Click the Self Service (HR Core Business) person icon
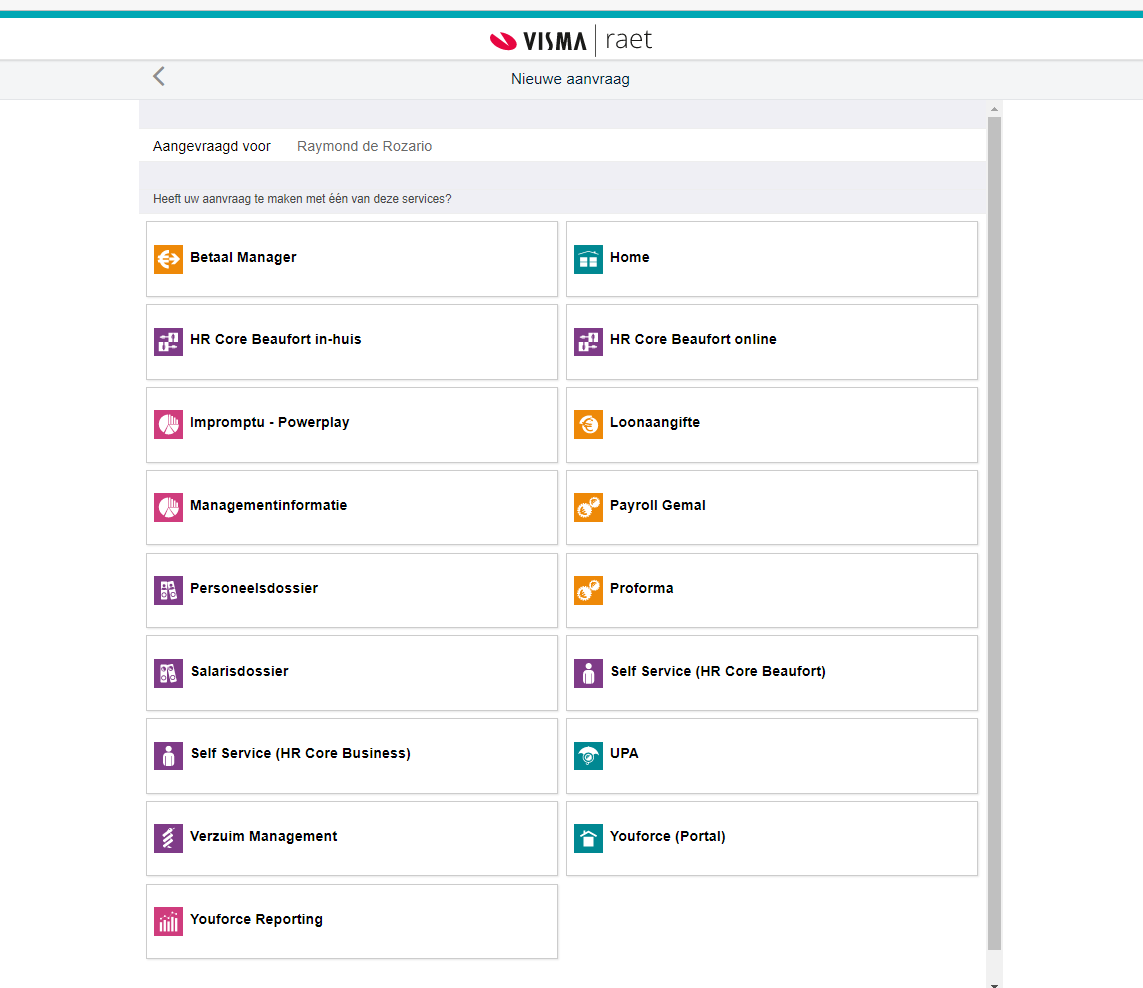1143x988 pixels. coord(168,756)
